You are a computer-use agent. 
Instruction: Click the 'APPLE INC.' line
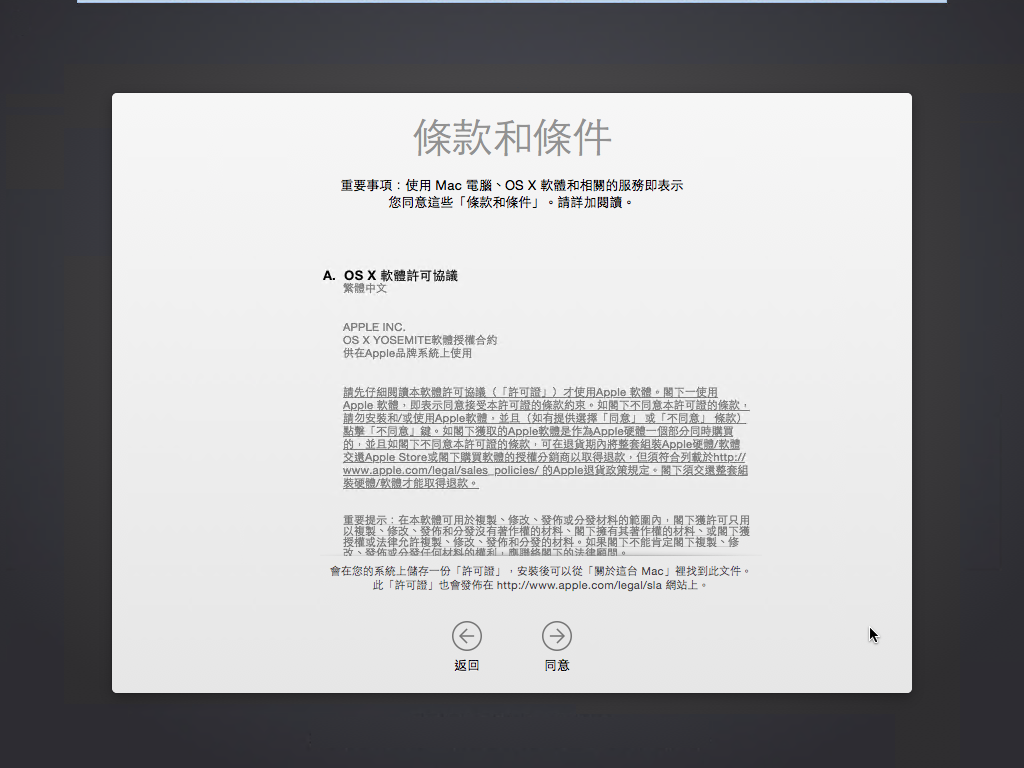374,327
